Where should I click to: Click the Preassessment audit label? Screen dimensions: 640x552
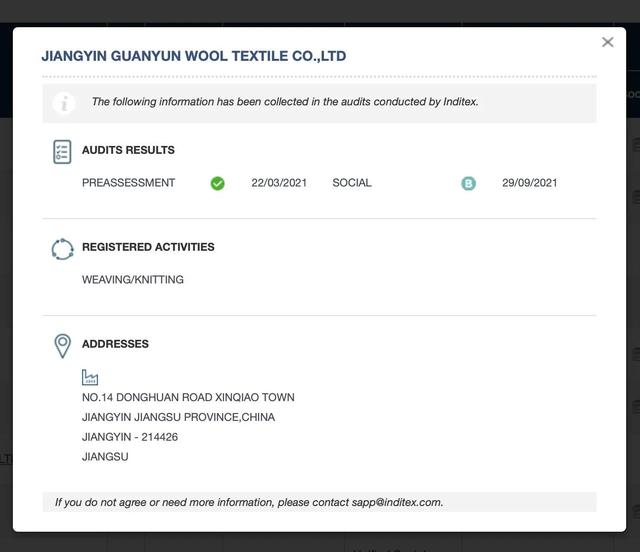(x=128, y=183)
